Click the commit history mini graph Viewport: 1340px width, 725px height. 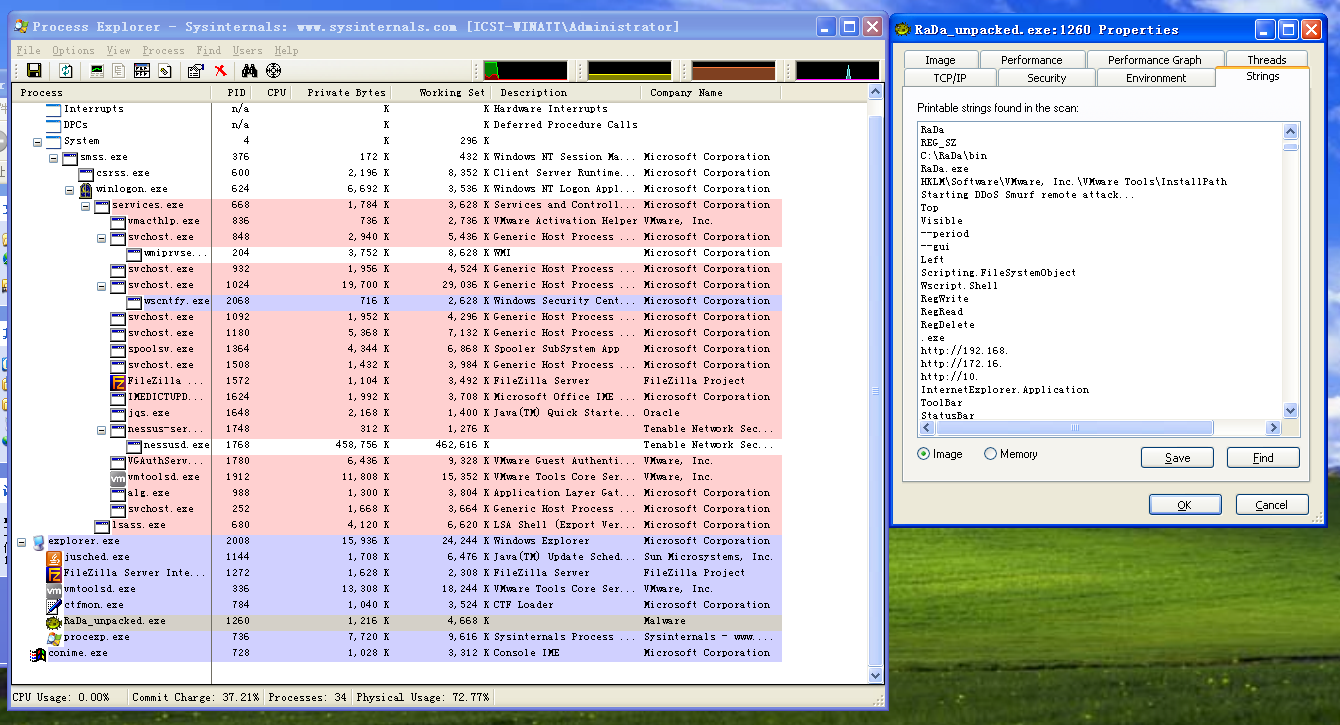click(x=629, y=70)
